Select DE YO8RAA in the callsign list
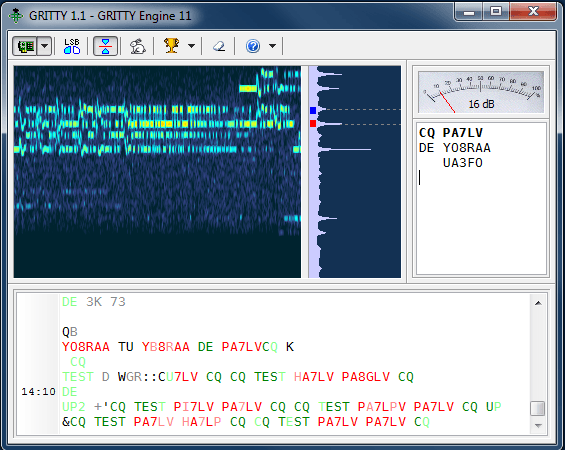The height and width of the screenshot is (450, 565). 455,148
